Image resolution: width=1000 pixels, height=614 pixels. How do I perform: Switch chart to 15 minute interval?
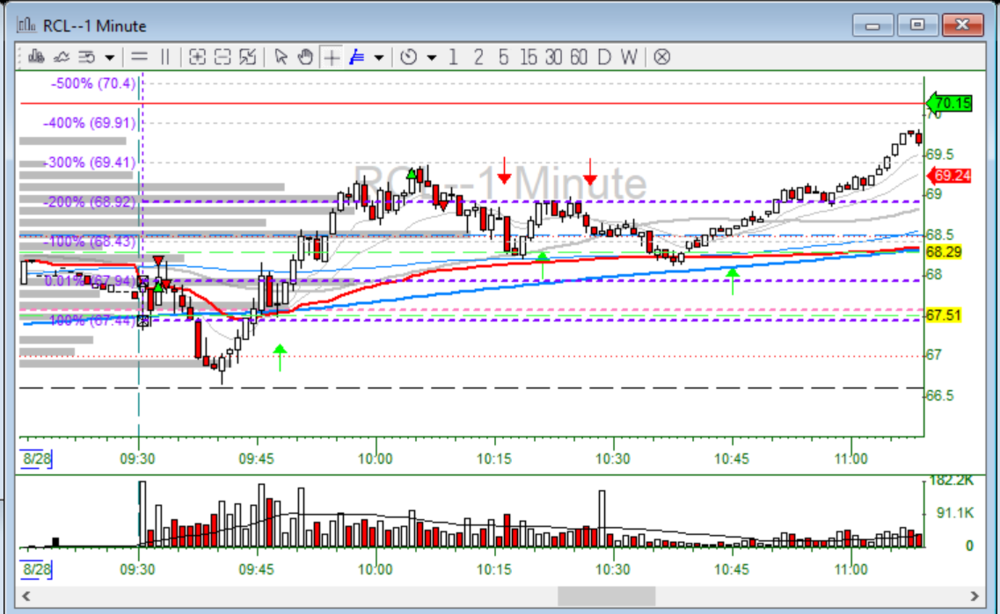point(528,57)
